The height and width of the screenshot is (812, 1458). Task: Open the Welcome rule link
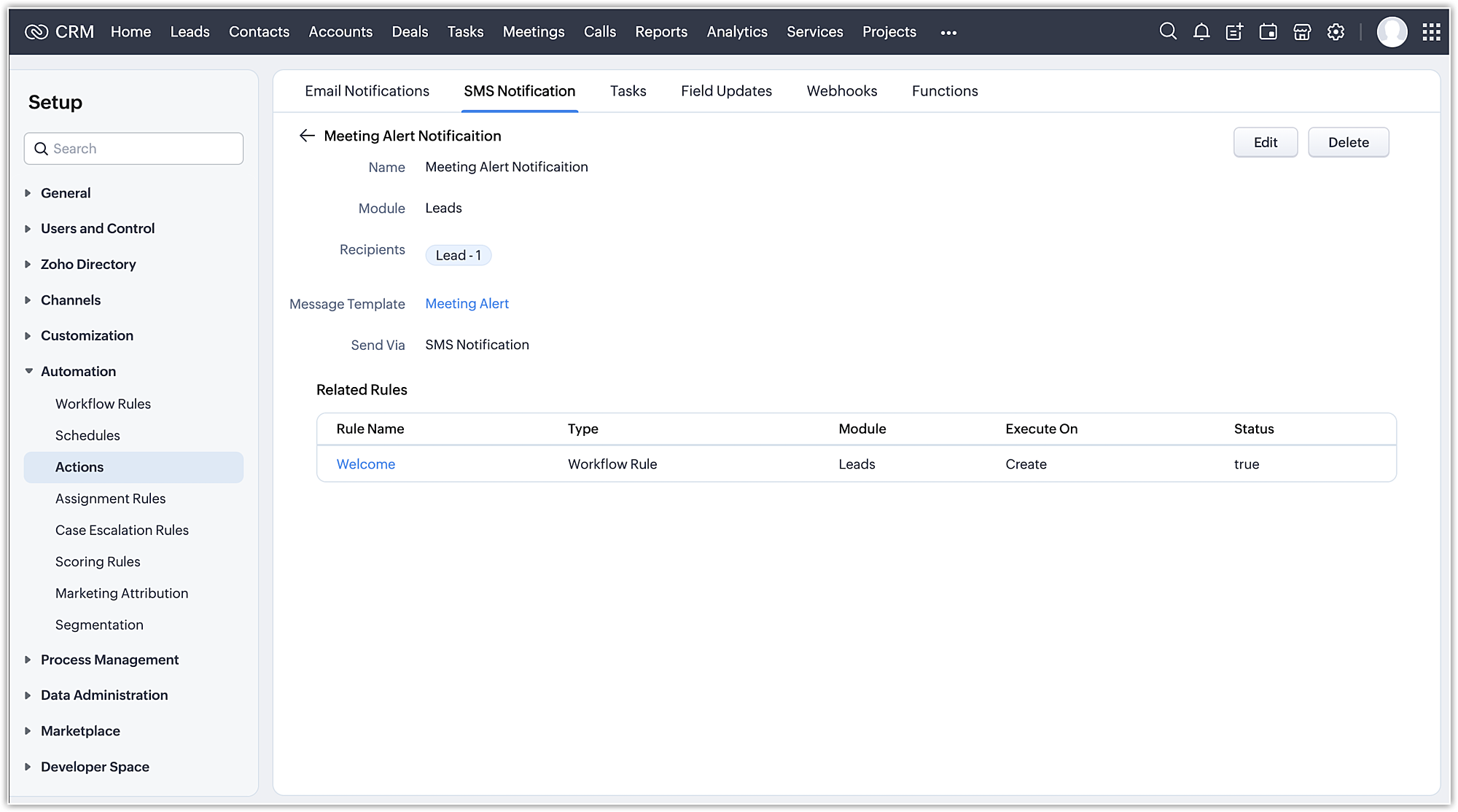[365, 464]
